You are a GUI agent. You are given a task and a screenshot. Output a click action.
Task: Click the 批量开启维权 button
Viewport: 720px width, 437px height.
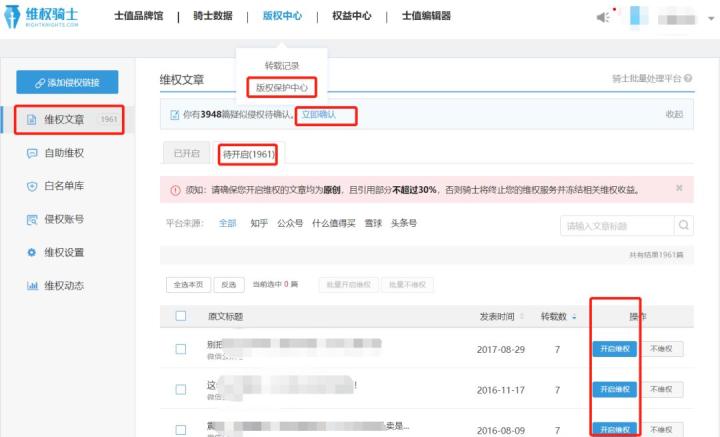tap(349, 285)
